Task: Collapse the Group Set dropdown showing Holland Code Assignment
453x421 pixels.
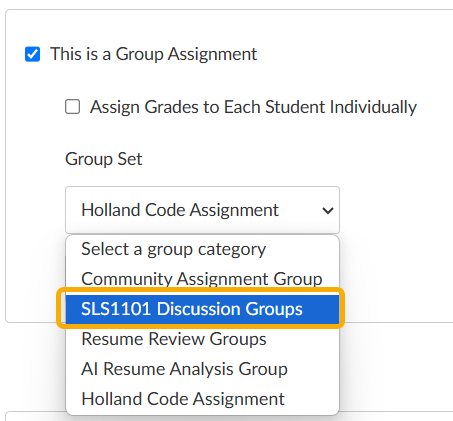Action: (x=202, y=210)
